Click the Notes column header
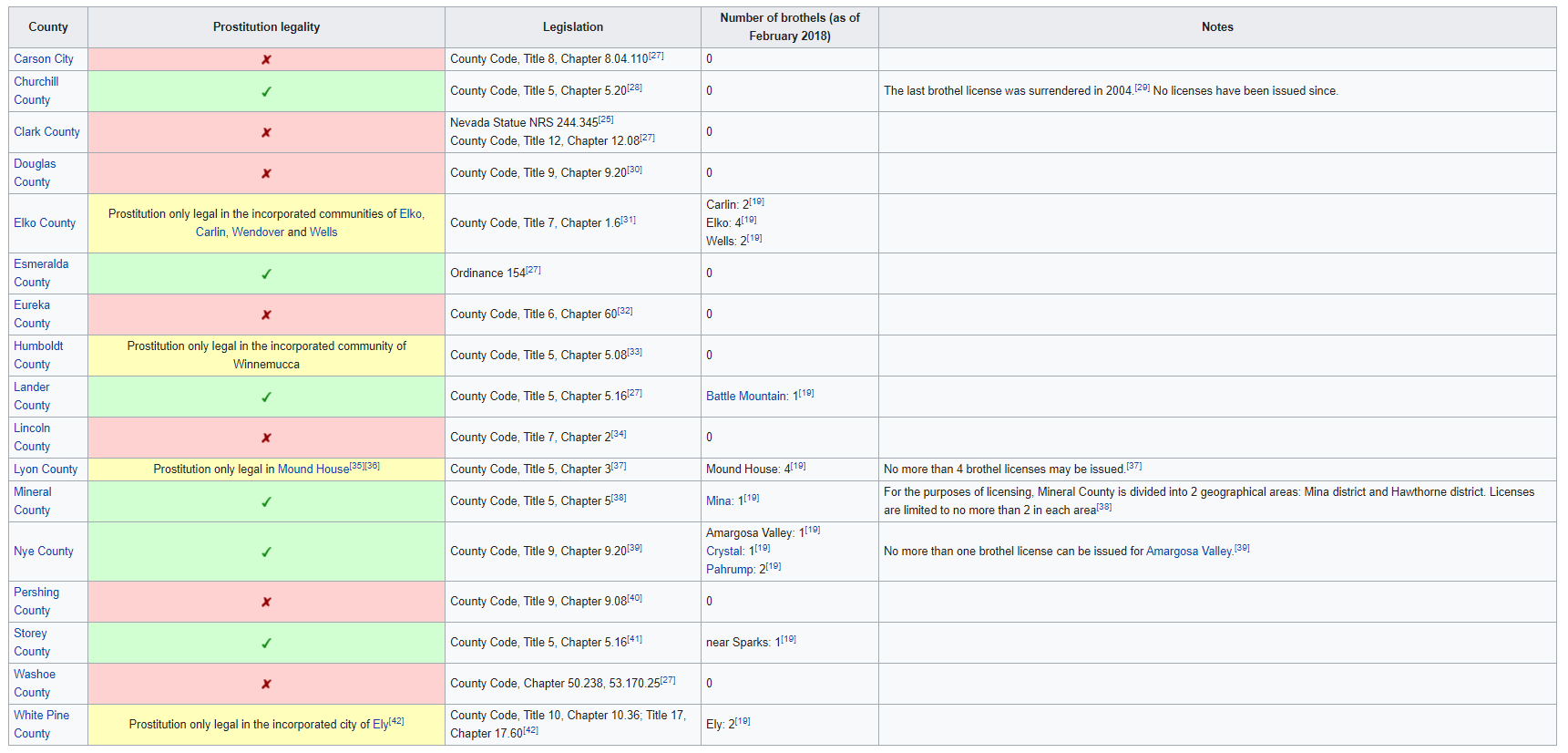Viewport: 1568px width, 753px height. pyautogui.click(x=1217, y=27)
